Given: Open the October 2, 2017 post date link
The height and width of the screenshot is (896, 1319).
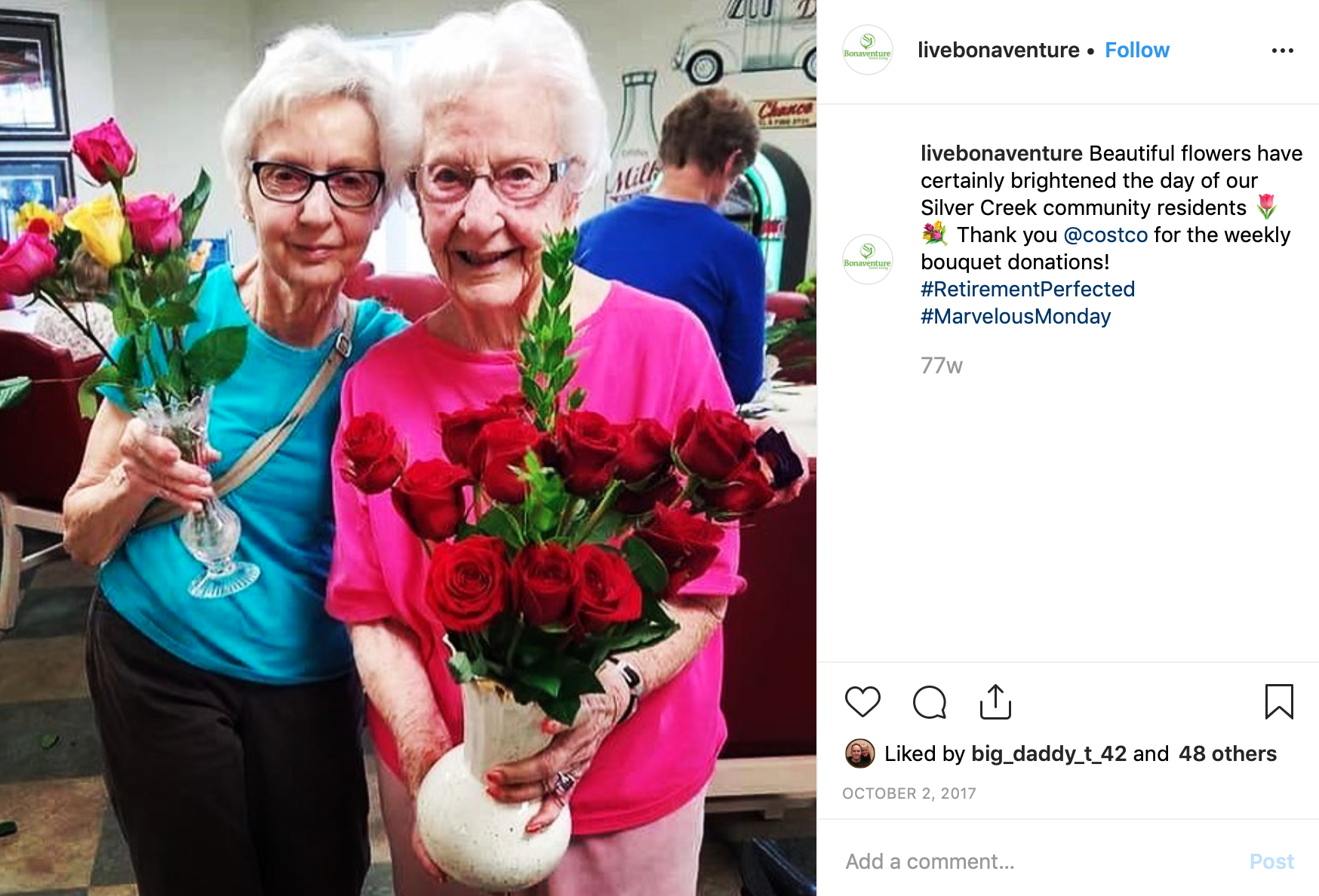Looking at the screenshot, I should 909,793.
